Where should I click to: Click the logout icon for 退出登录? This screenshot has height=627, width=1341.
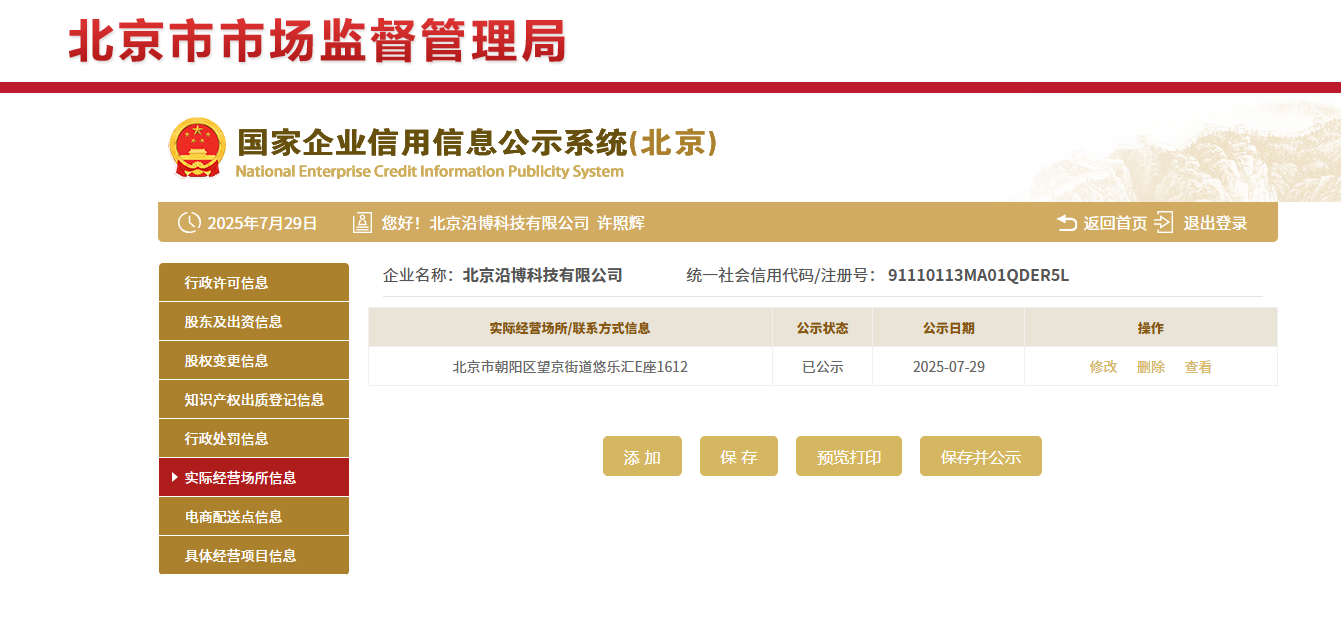(1164, 223)
